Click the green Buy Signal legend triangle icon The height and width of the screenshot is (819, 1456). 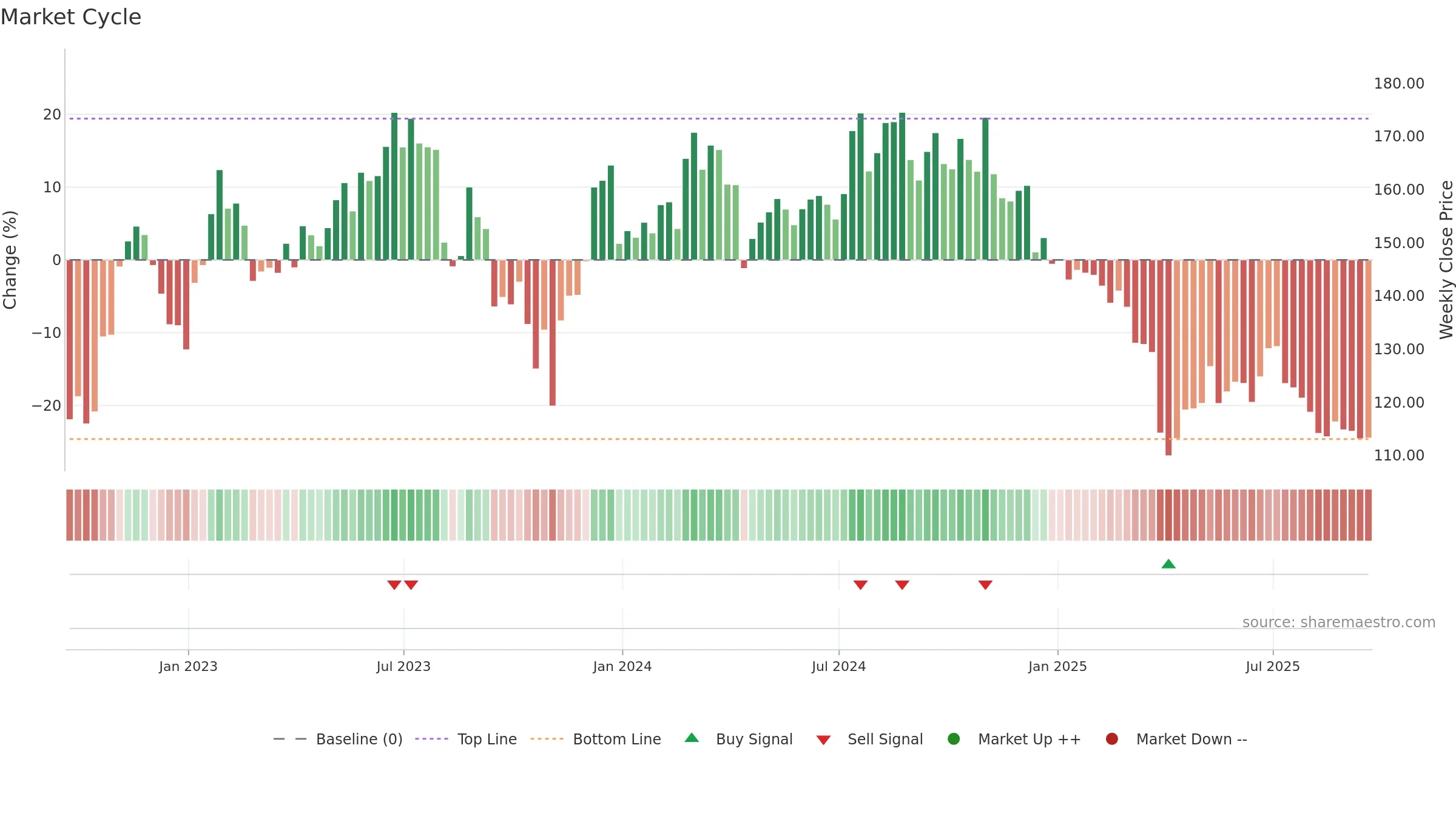click(x=692, y=738)
